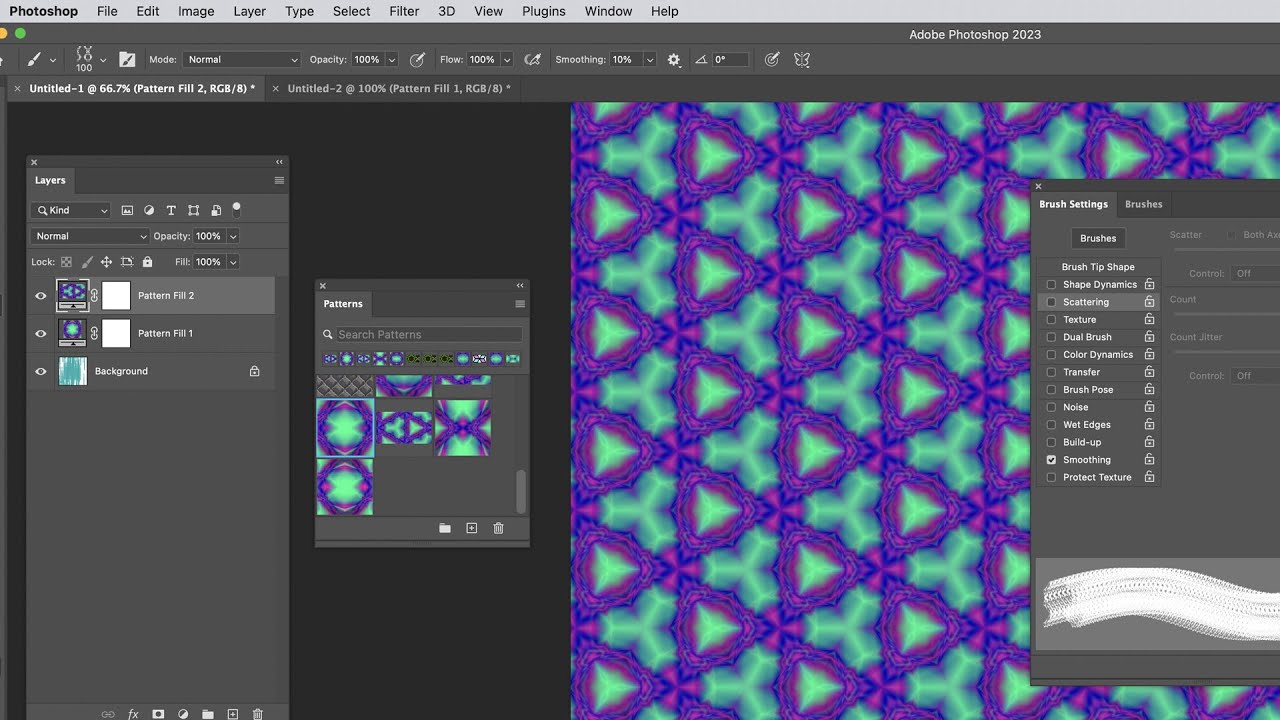Image resolution: width=1280 pixels, height=720 pixels.
Task: Hide the Pattern Fill 1 layer
Action: pos(41,334)
